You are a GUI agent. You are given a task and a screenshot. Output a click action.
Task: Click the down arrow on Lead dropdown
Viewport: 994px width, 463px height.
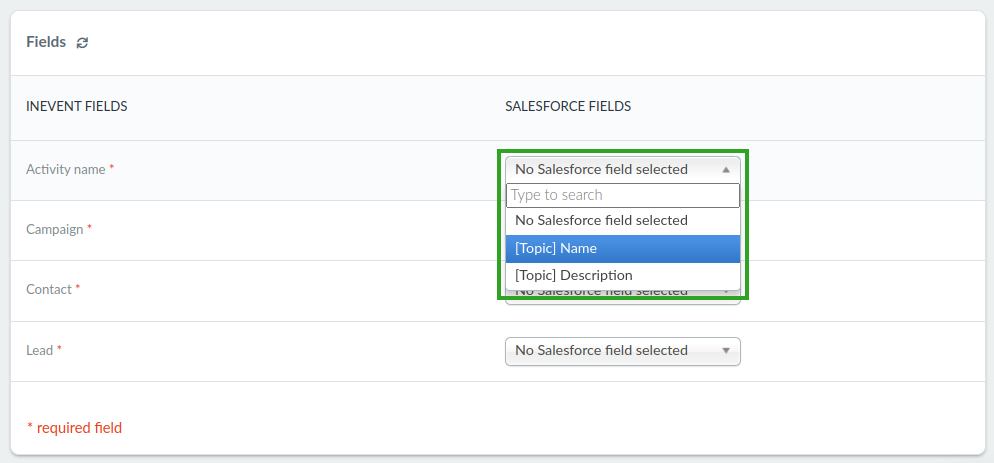tap(726, 351)
